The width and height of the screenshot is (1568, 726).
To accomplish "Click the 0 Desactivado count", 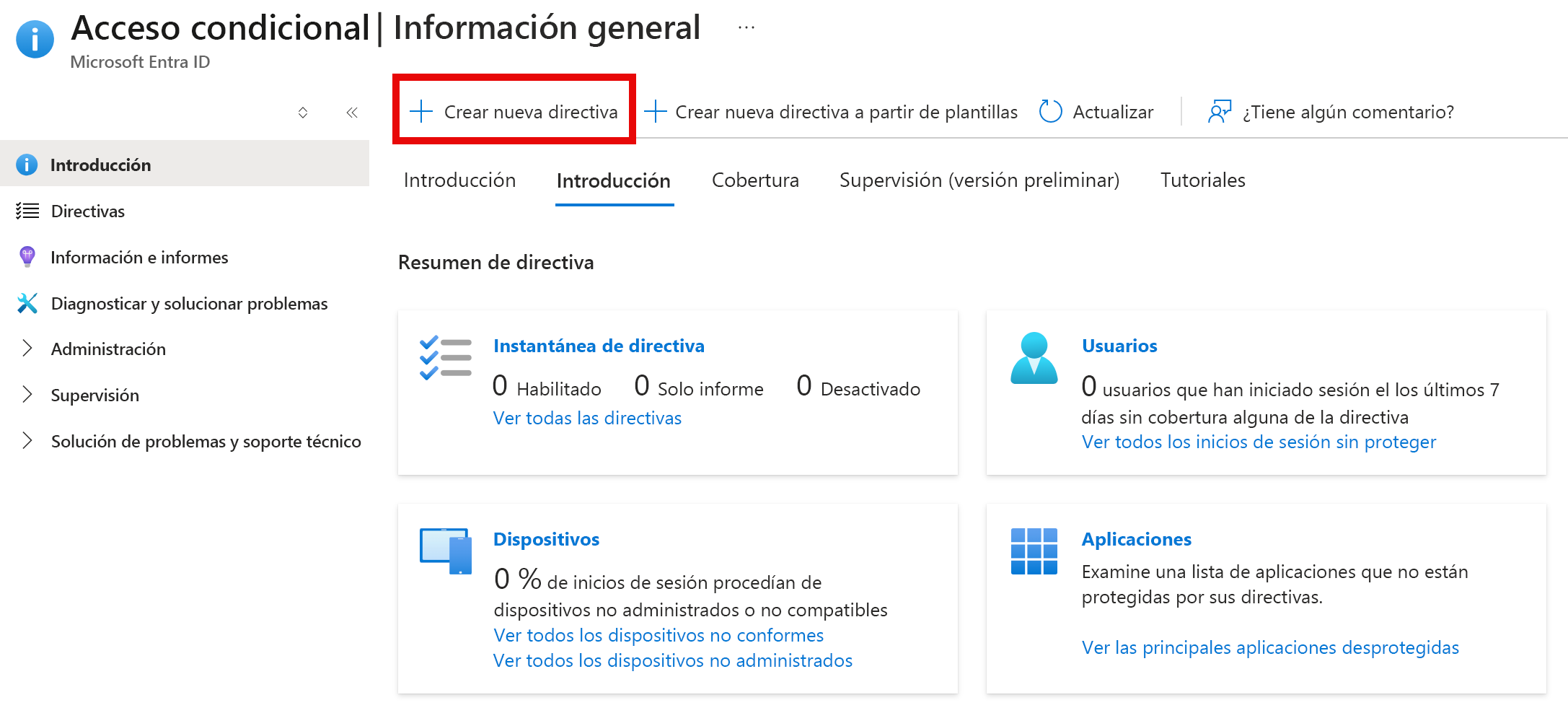I will click(858, 386).
